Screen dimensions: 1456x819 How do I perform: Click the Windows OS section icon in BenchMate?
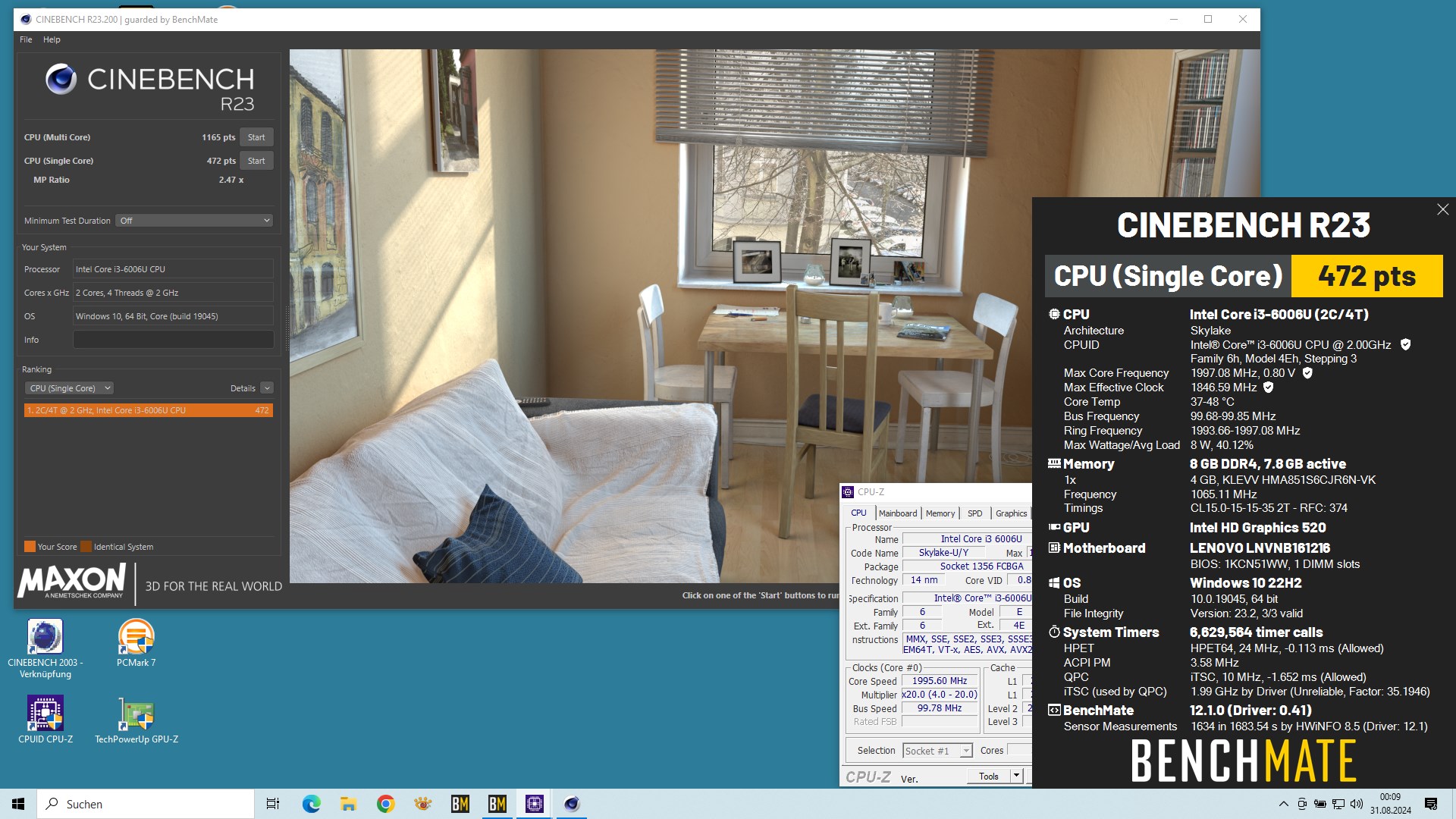click(x=1054, y=582)
